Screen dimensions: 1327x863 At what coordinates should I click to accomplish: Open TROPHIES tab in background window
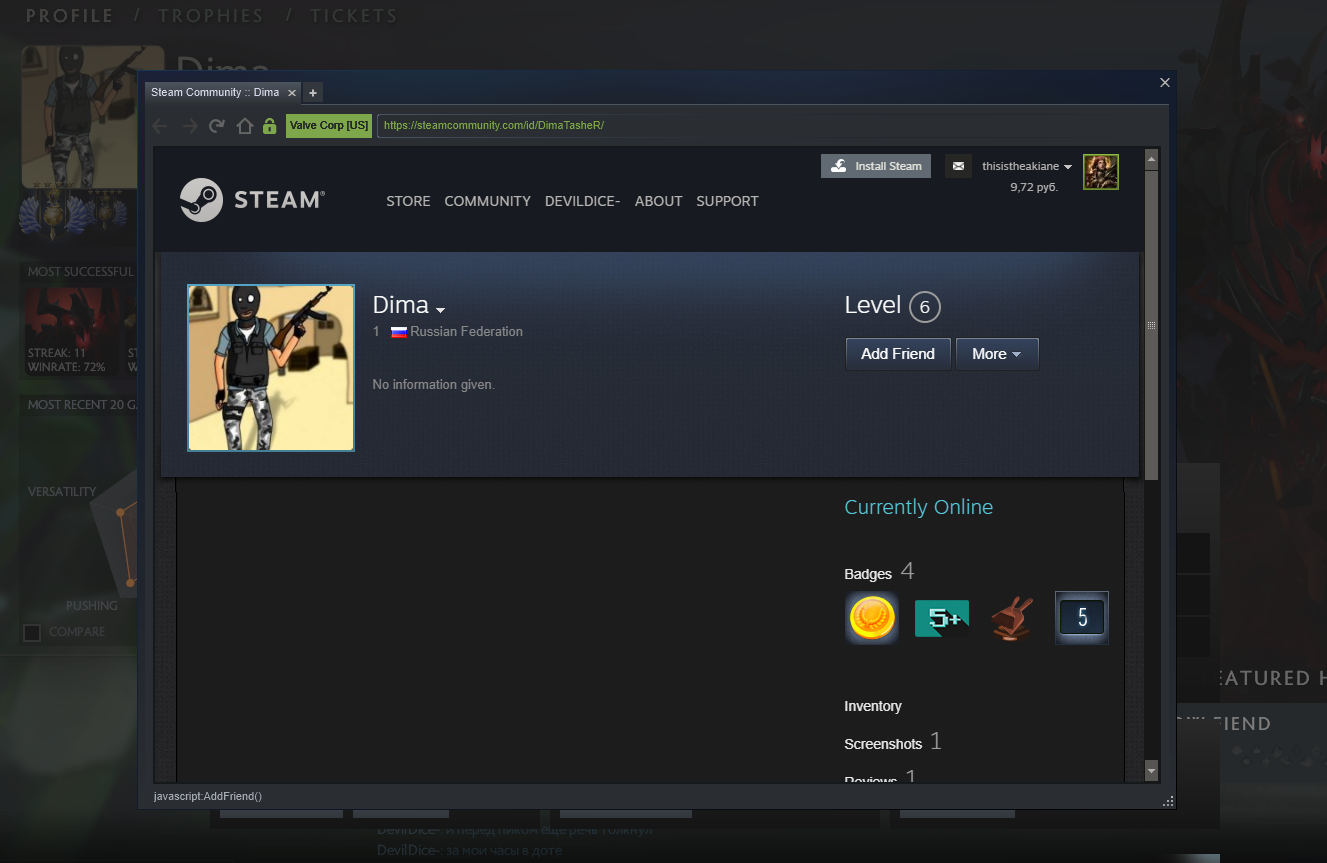point(211,16)
